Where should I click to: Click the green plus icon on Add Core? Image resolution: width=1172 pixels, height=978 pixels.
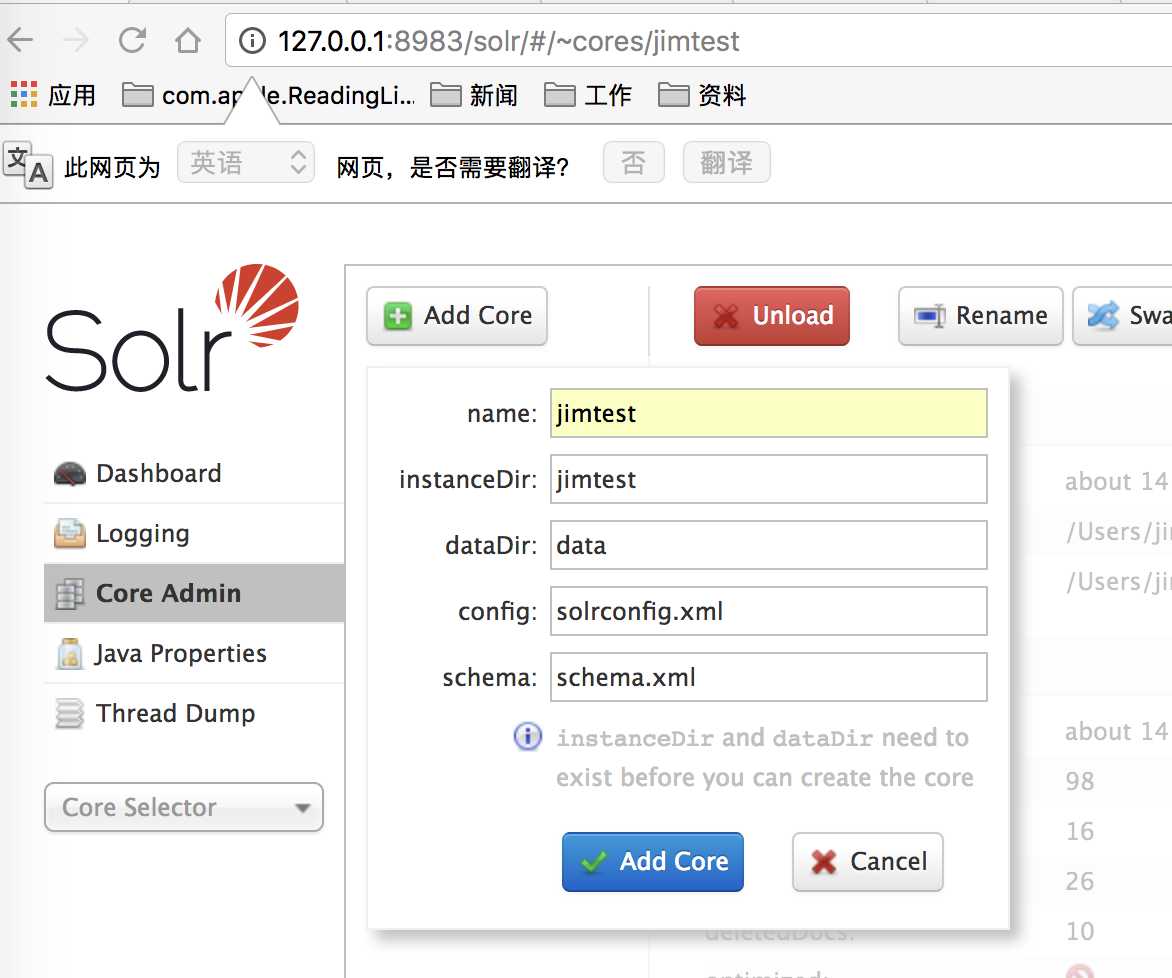coord(398,316)
